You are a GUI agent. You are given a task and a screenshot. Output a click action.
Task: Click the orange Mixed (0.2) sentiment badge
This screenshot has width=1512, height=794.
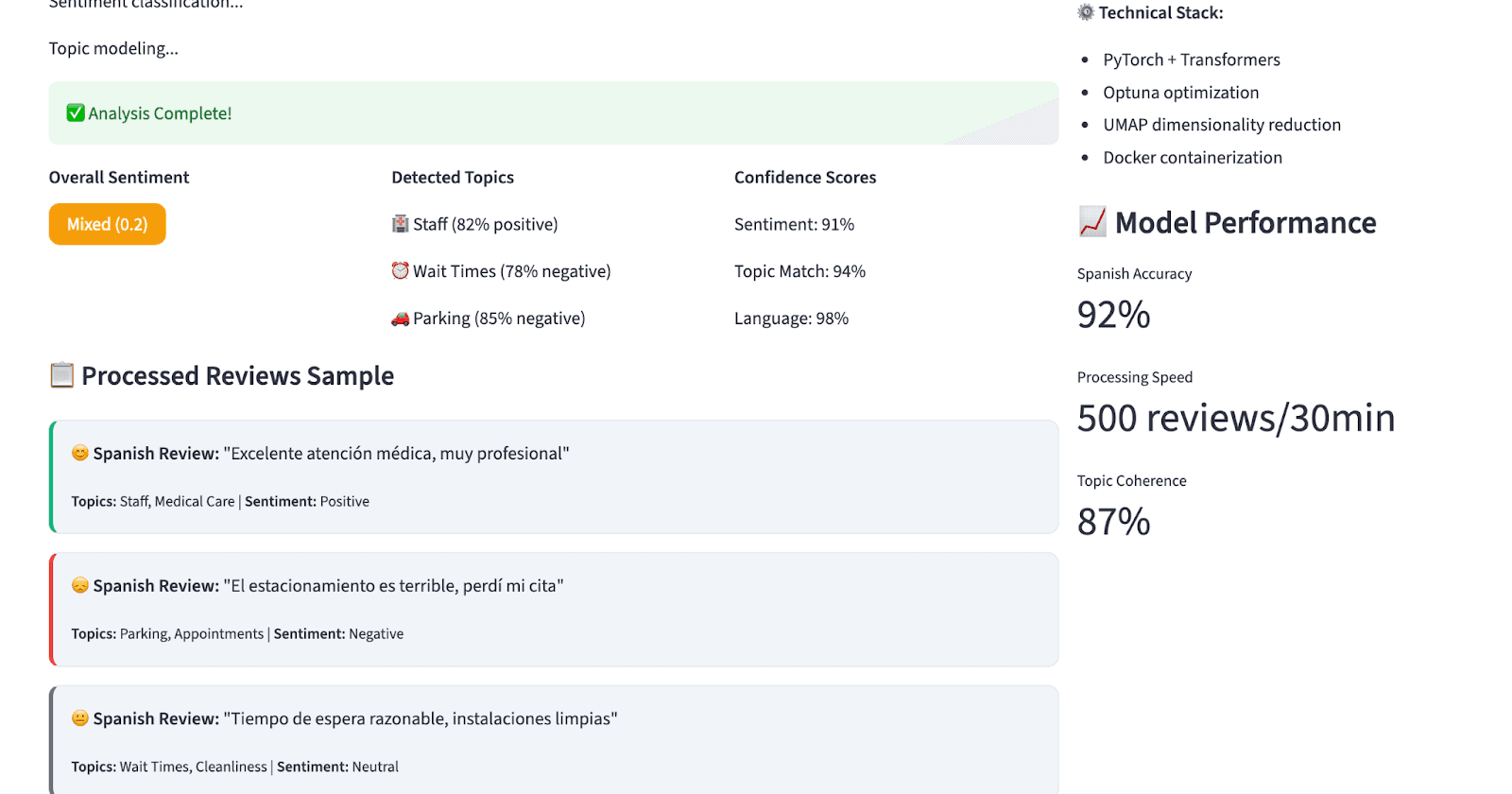(107, 224)
